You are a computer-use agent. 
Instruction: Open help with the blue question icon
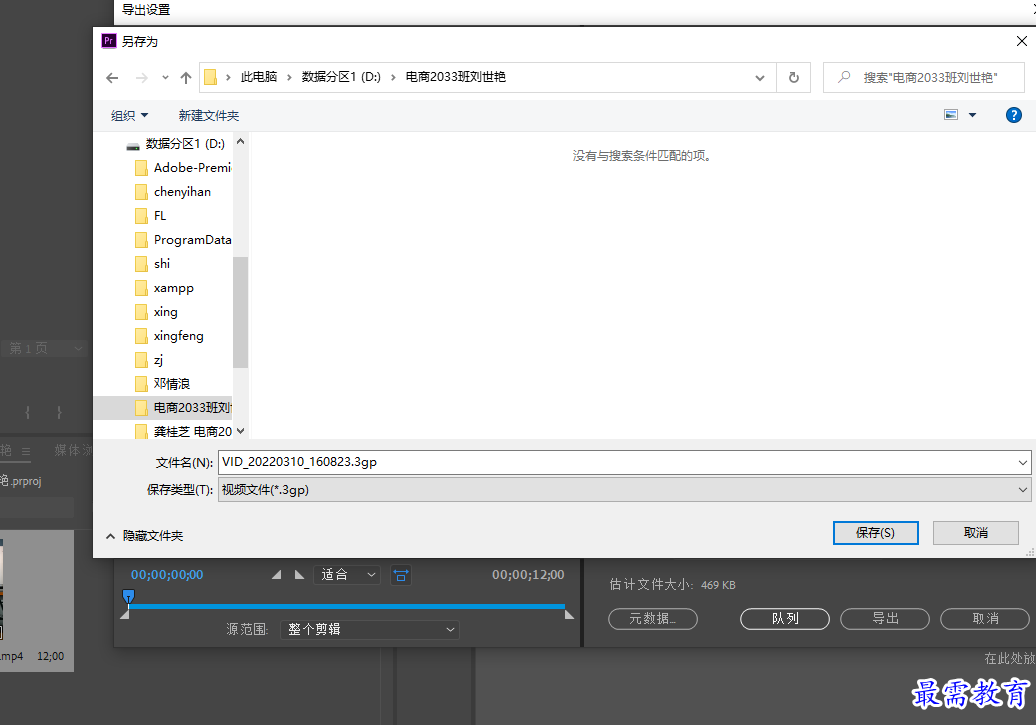[x=1014, y=115]
